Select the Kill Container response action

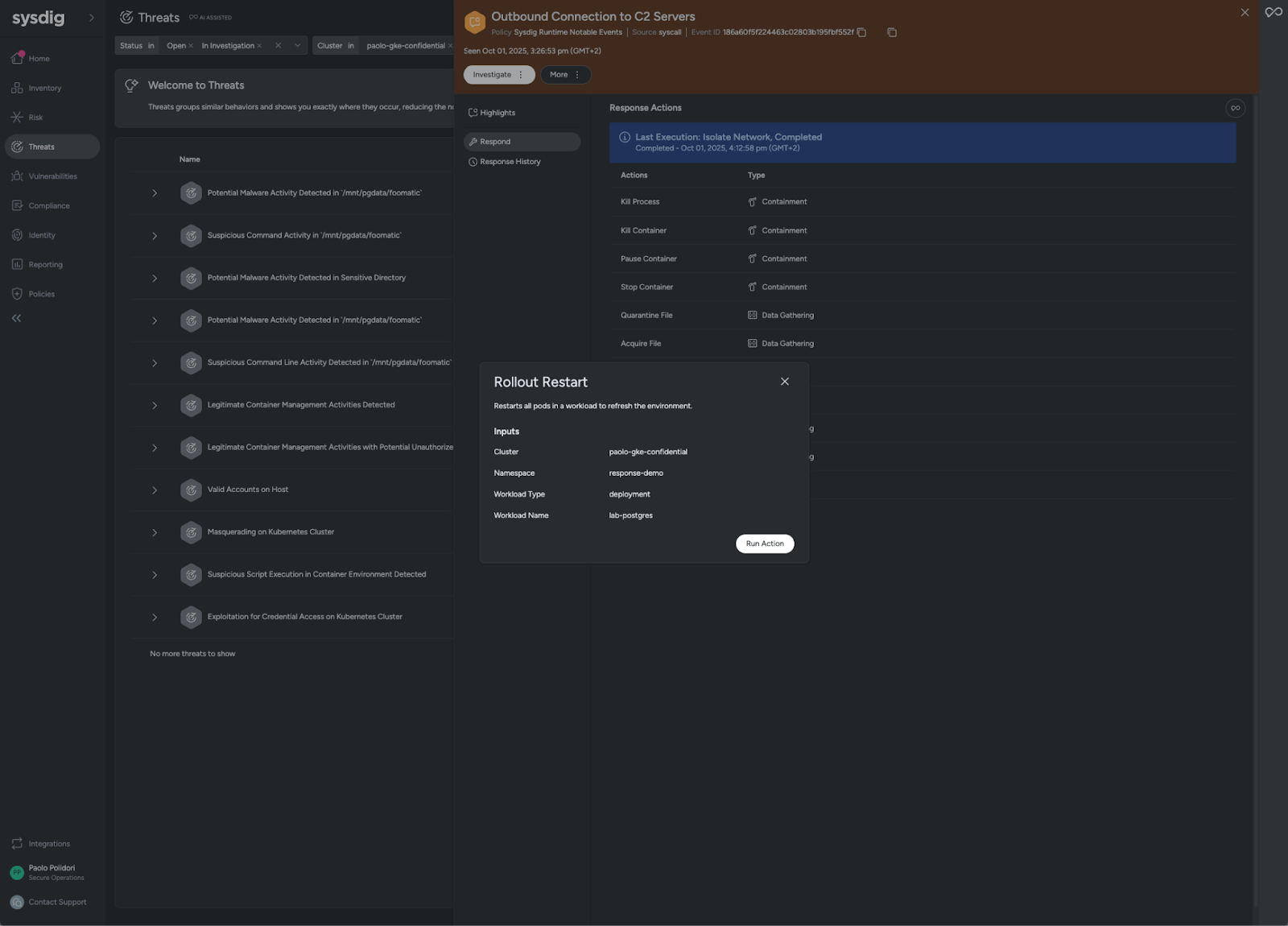pos(643,230)
